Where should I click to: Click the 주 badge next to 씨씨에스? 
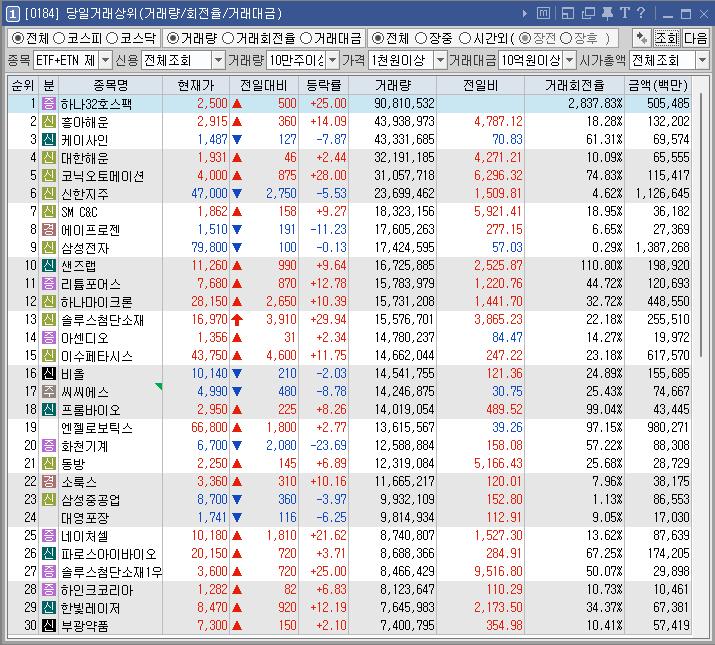coord(49,391)
